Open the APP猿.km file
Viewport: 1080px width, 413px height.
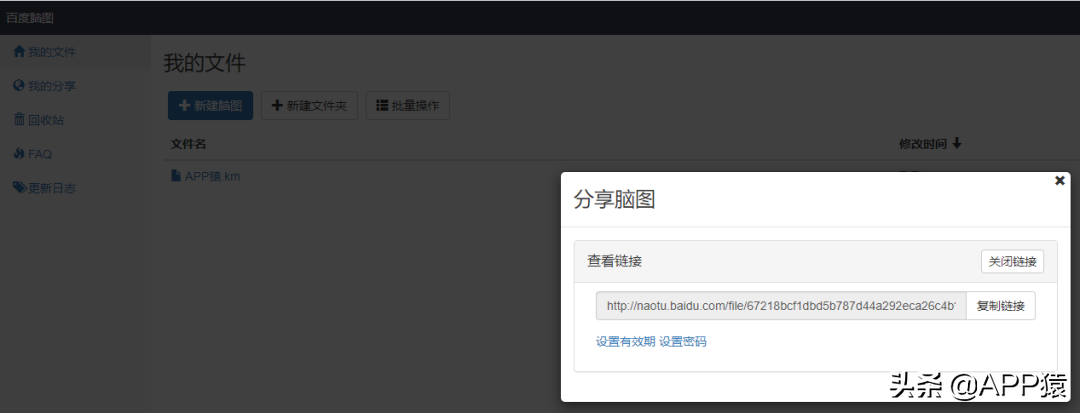tap(206, 176)
